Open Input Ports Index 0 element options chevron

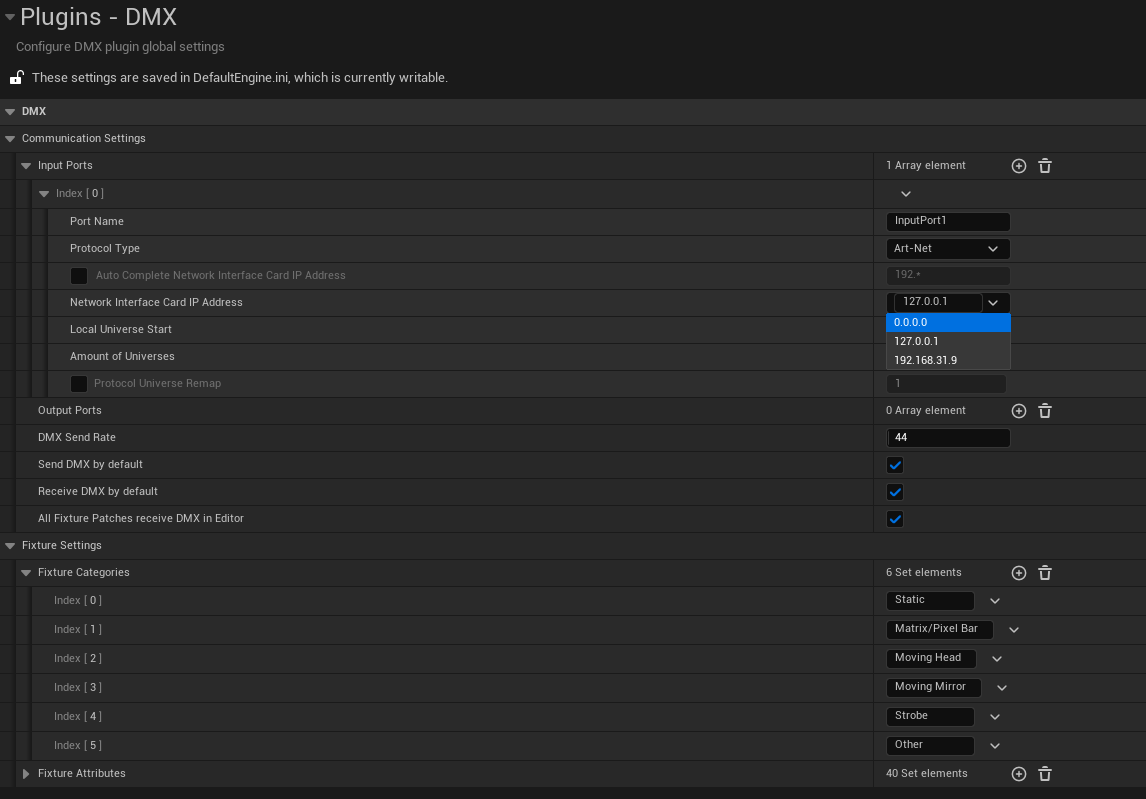pyautogui.click(x=906, y=194)
